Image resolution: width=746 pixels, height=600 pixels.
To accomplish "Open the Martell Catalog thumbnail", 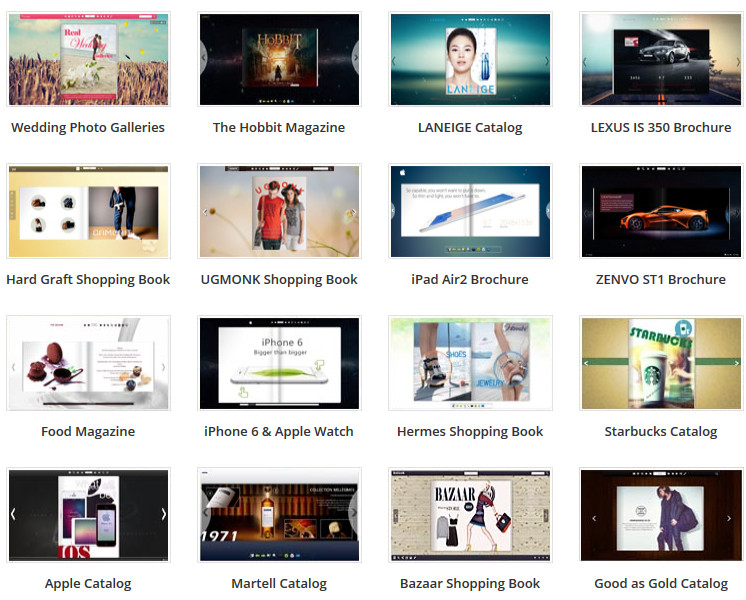I will point(279,515).
